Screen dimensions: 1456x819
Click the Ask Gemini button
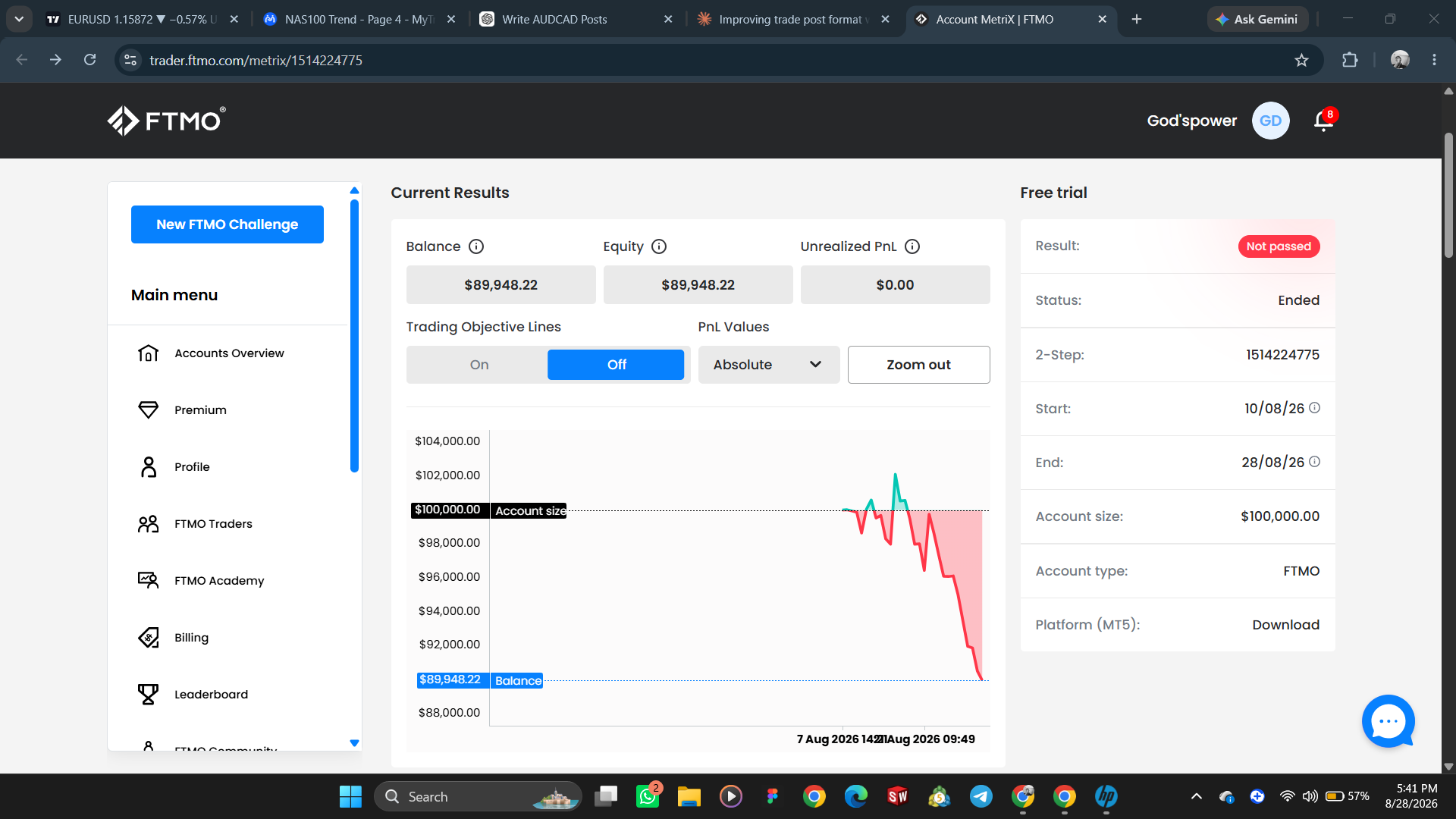click(1257, 19)
